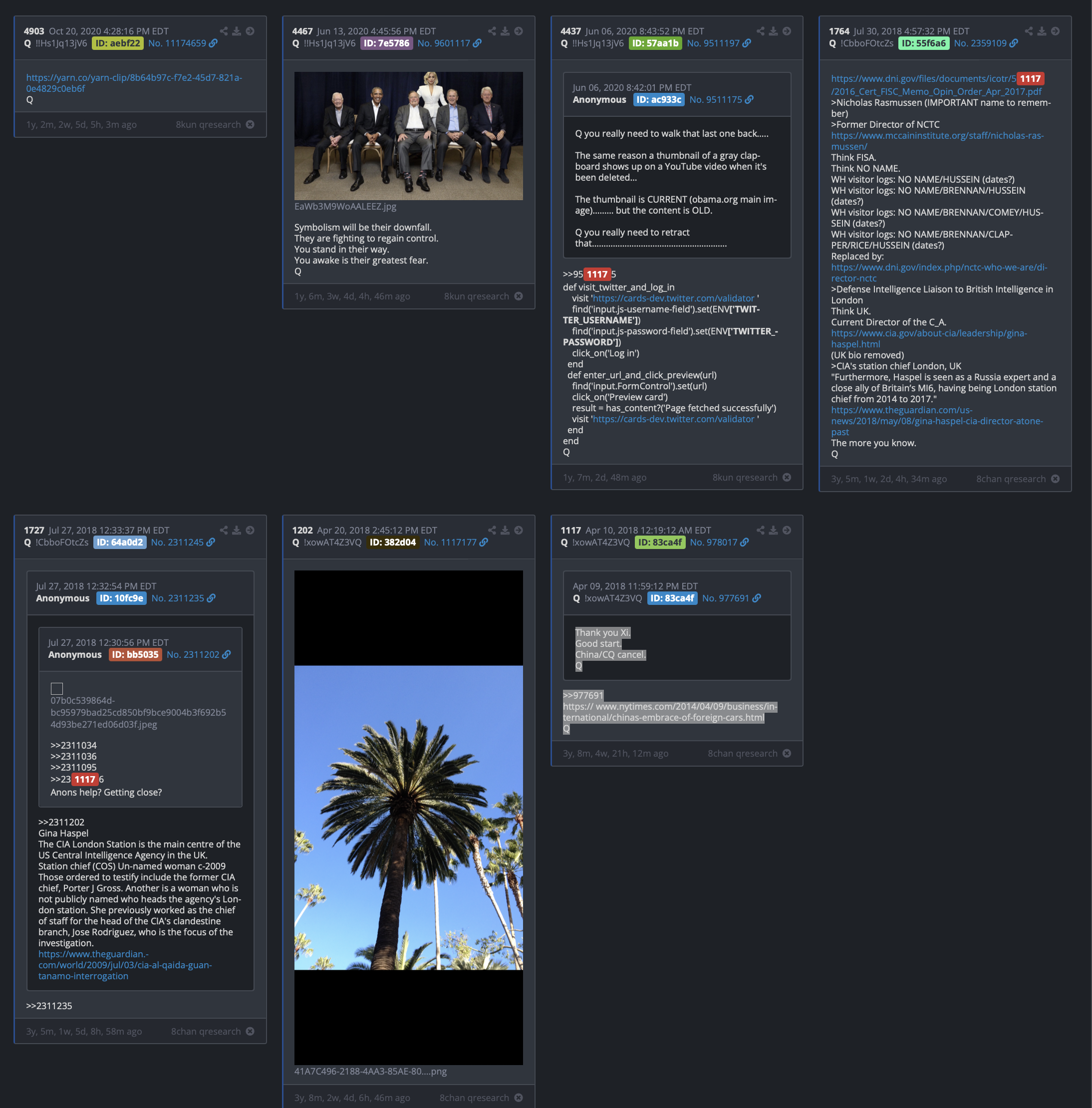Click broken image placeholder above 07b0c539864d filename
Image resolution: width=1092 pixels, height=1108 pixels.
point(57,688)
